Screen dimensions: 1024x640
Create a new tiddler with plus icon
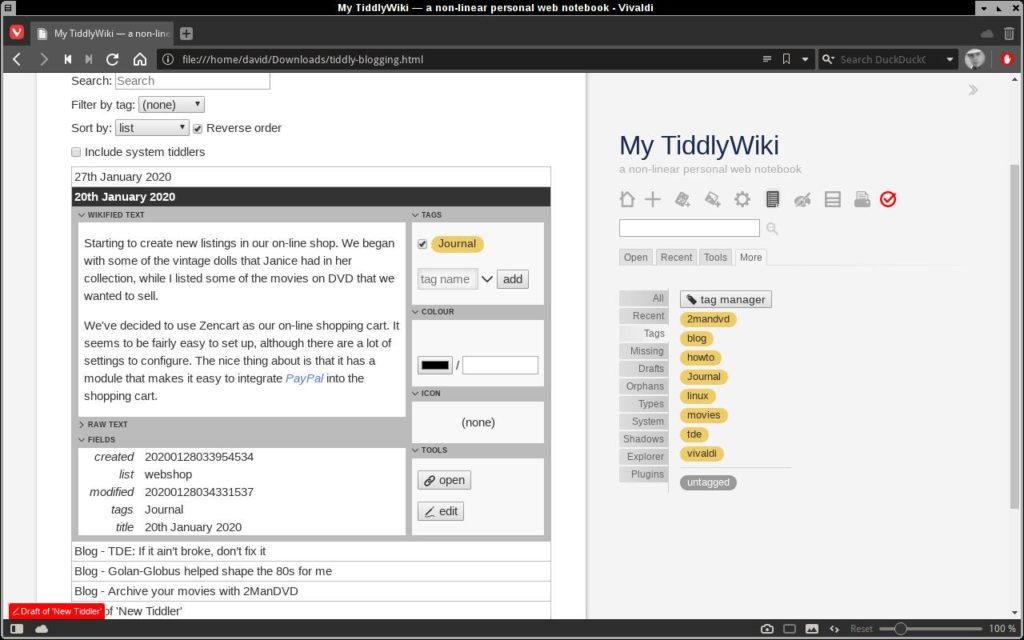point(653,199)
